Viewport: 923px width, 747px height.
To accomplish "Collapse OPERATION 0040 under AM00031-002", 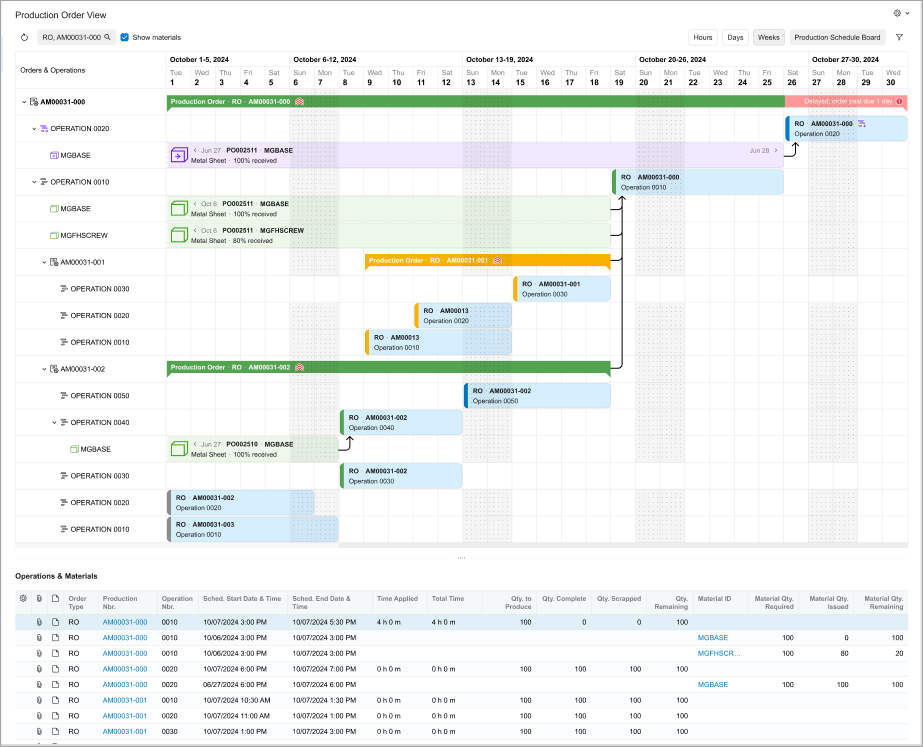I will [54, 422].
